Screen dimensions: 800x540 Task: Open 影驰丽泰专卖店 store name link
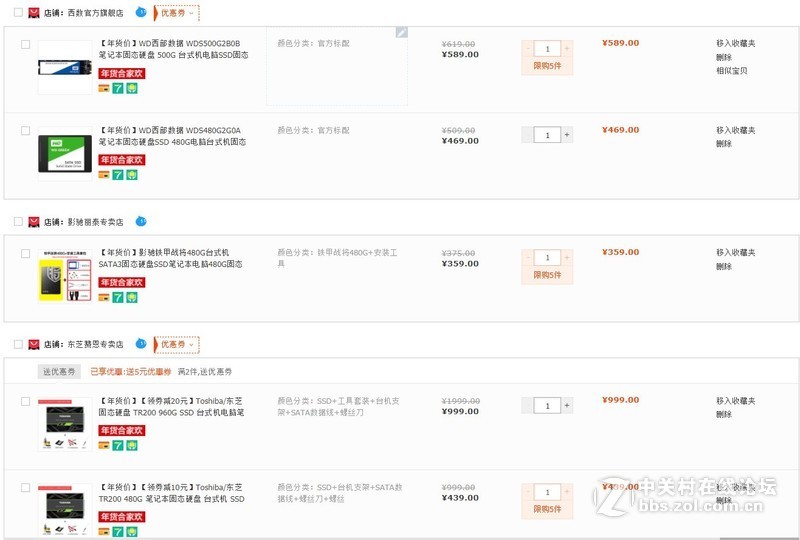click(x=95, y=223)
